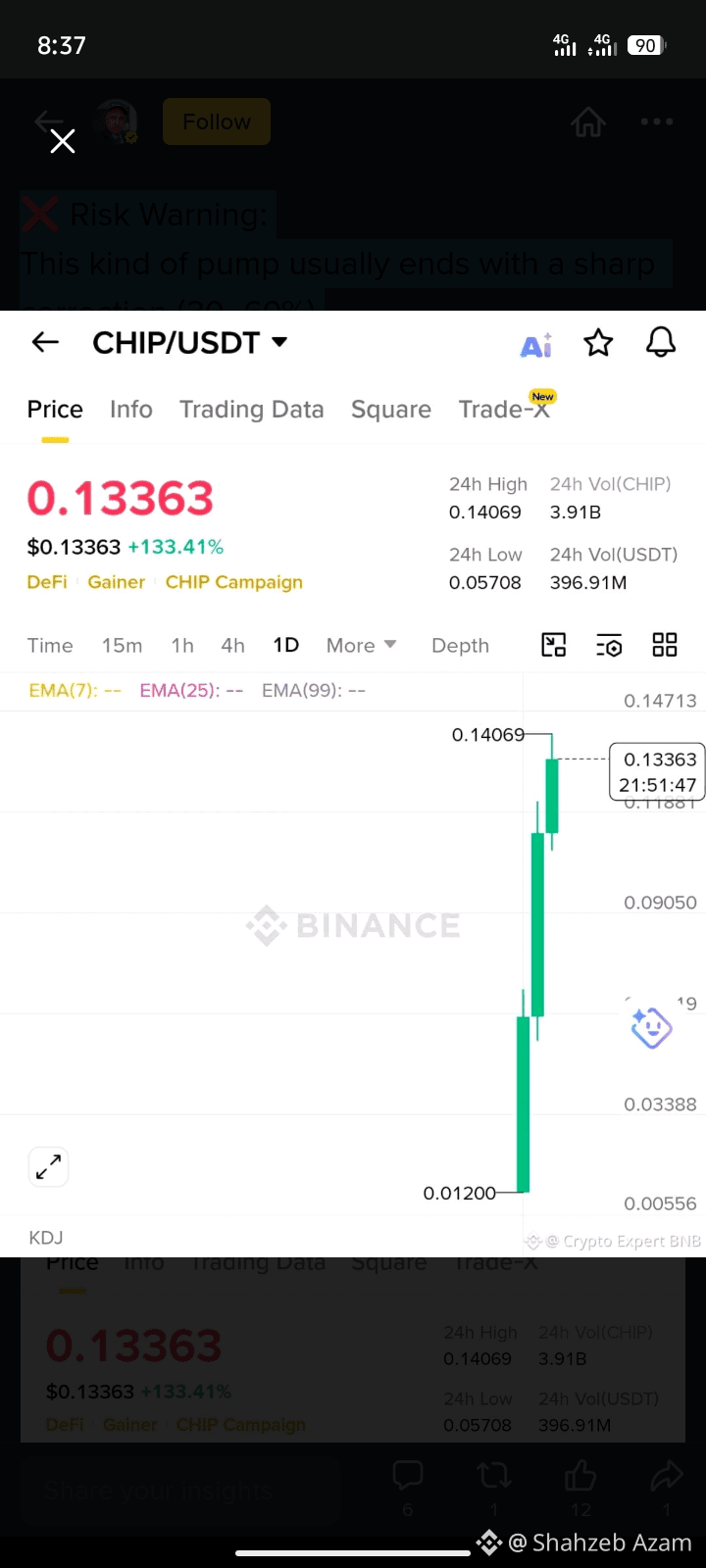This screenshot has height=1568, width=706.
Task: Open the Trading Data tab
Action: (x=252, y=409)
